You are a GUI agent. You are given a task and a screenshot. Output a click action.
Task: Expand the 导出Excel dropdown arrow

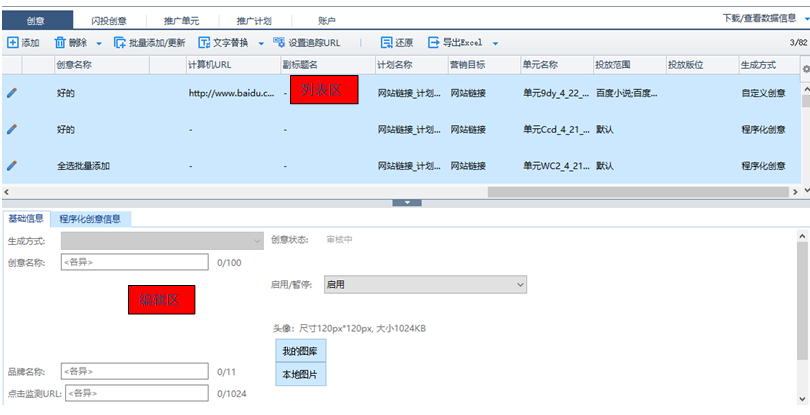495,44
